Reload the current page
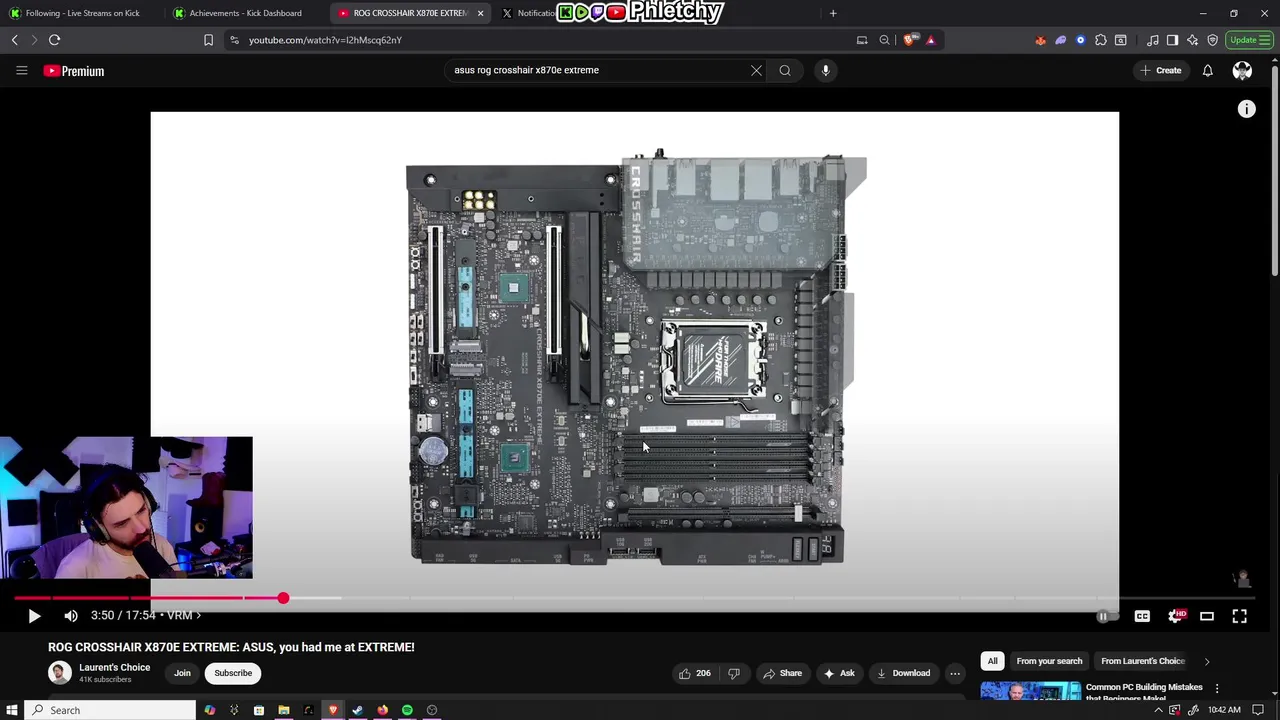 pyautogui.click(x=54, y=40)
